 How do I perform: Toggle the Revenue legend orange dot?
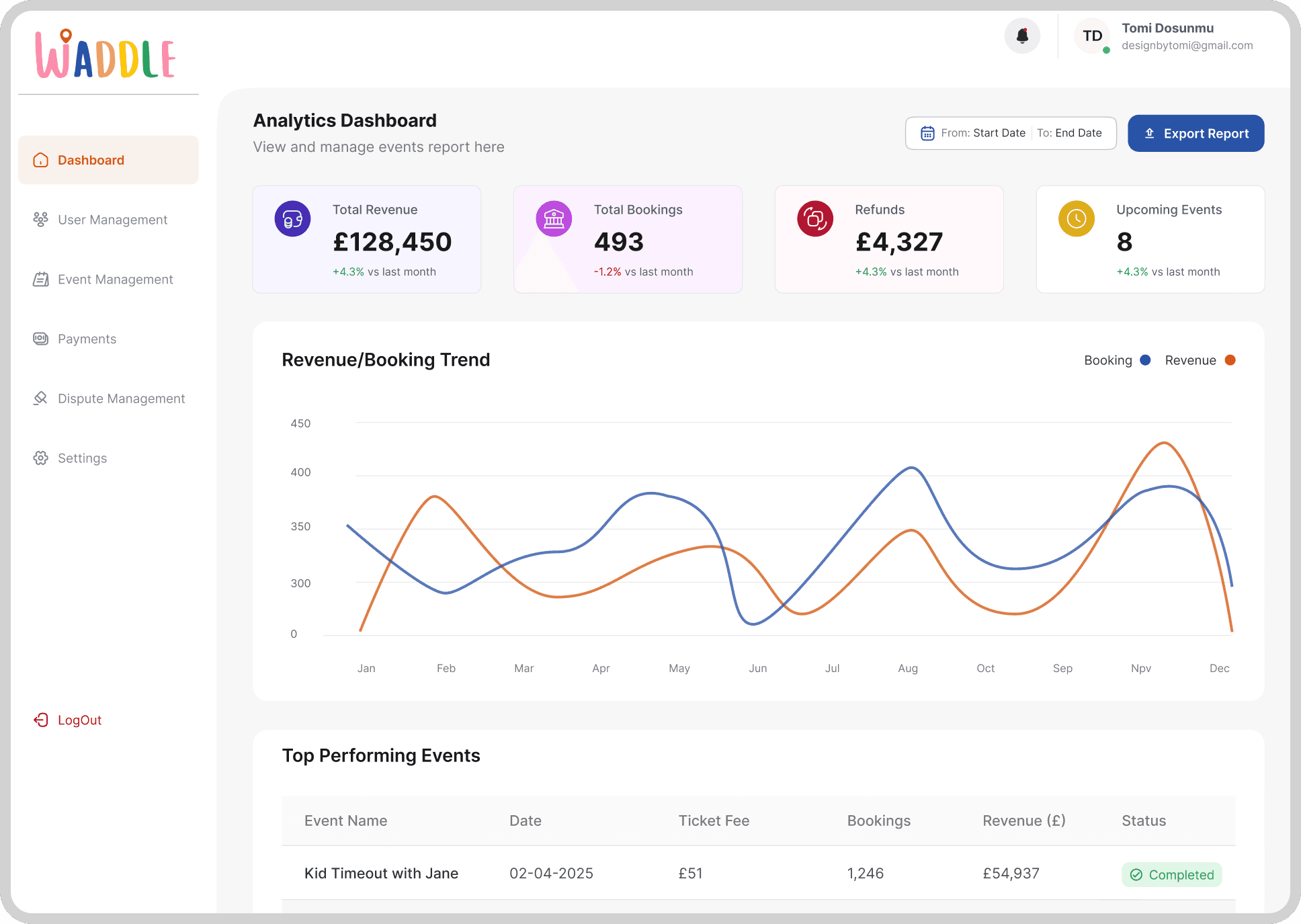tap(1230, 360)
